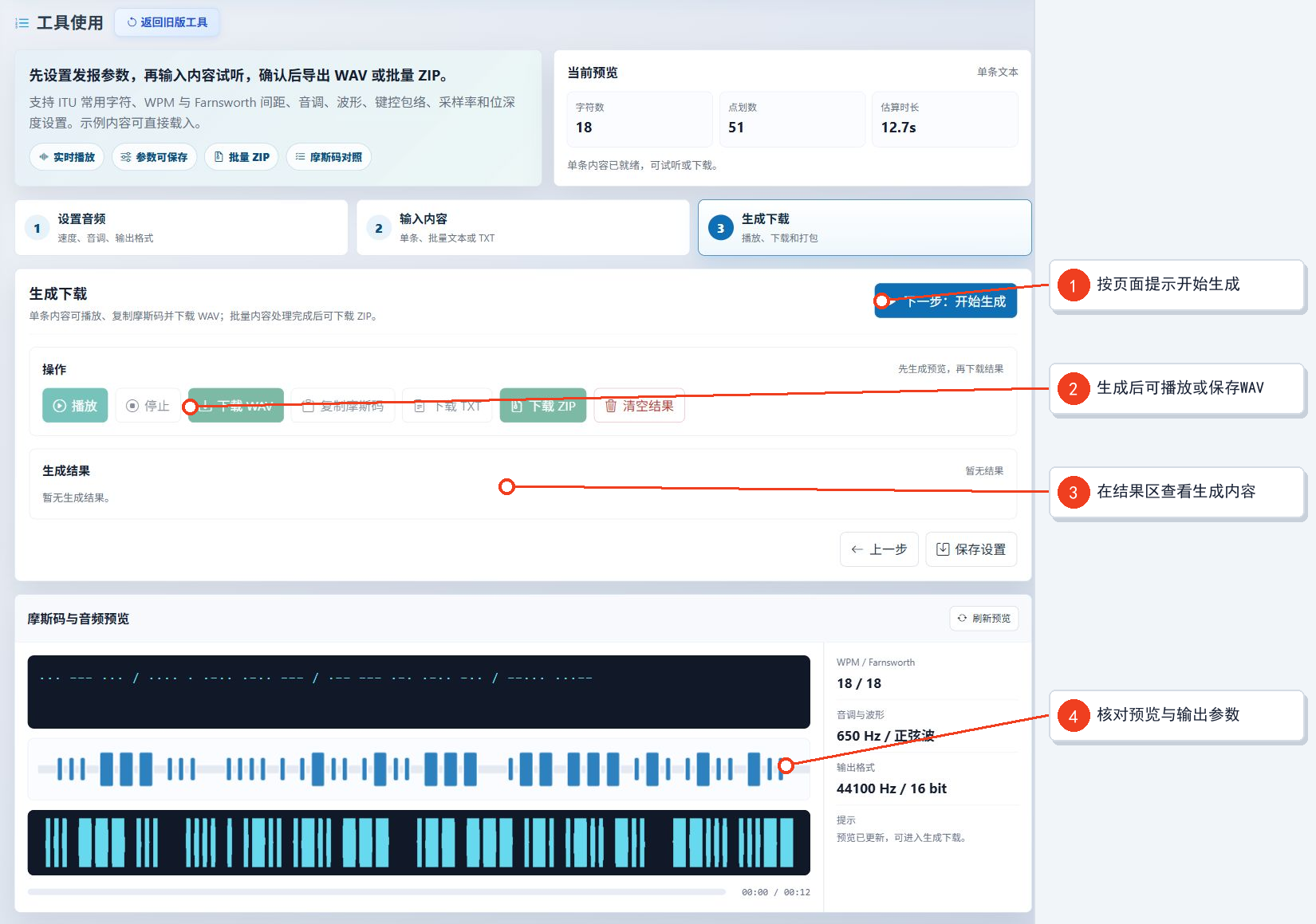The width and height of the screenshot is (1316, 924).
Task: Click the cyan audio waveform preview
Action: pyautogui.click(x=419, y=843)
